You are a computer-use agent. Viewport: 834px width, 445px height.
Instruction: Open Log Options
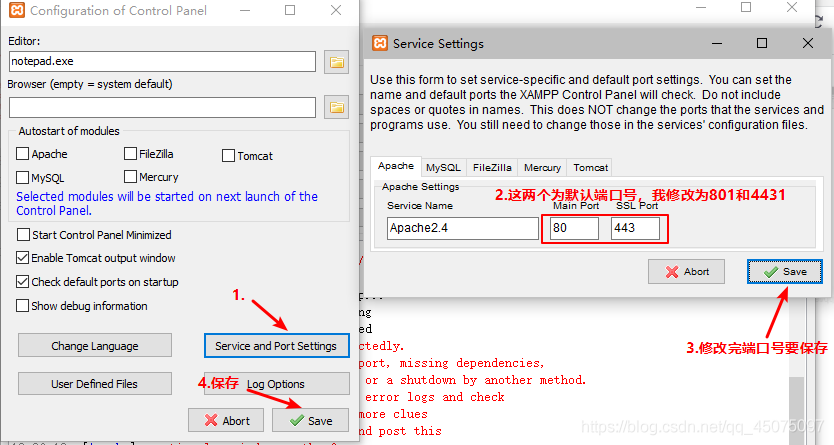click(276, 383)
